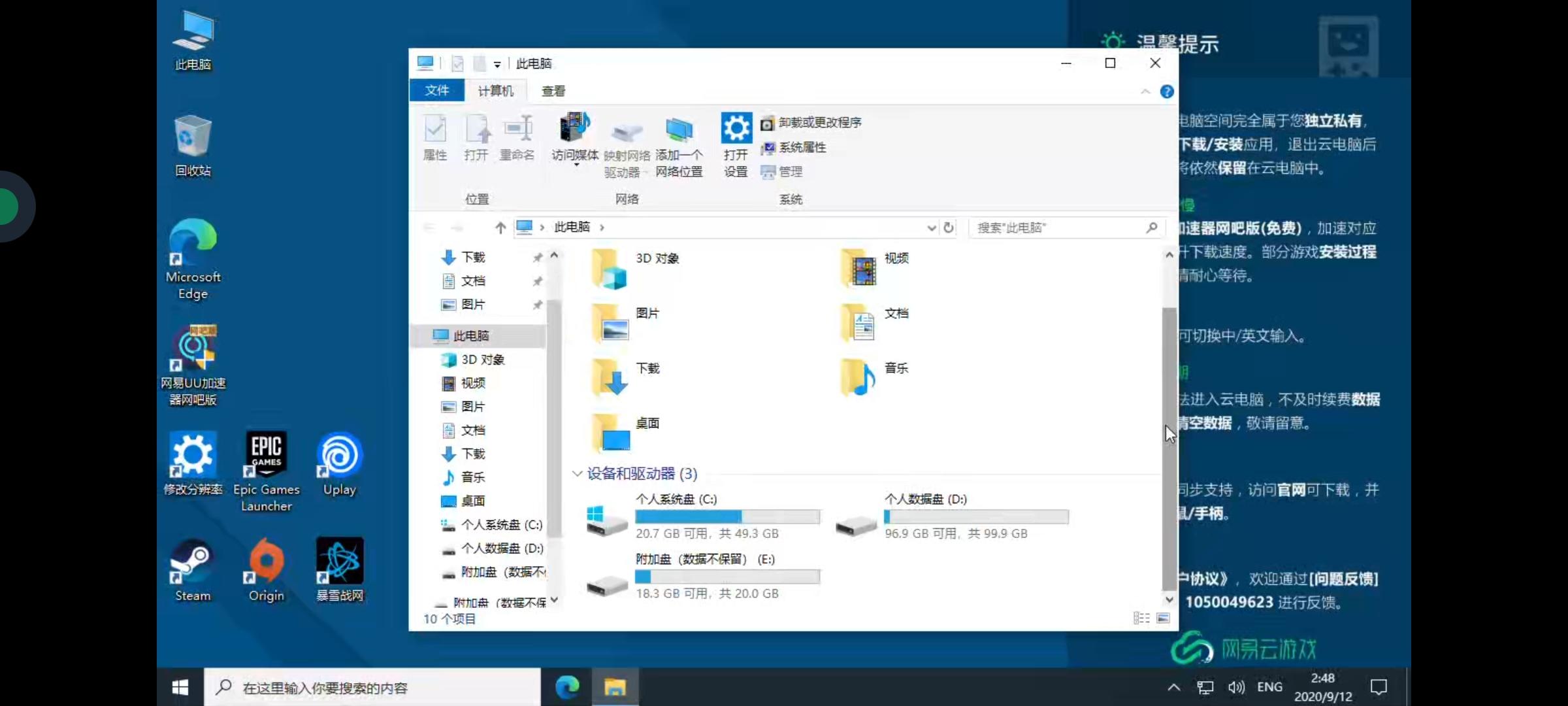The image size is (1568, 706).
Task: Open Edge from the taskbar
Action: 567,687
